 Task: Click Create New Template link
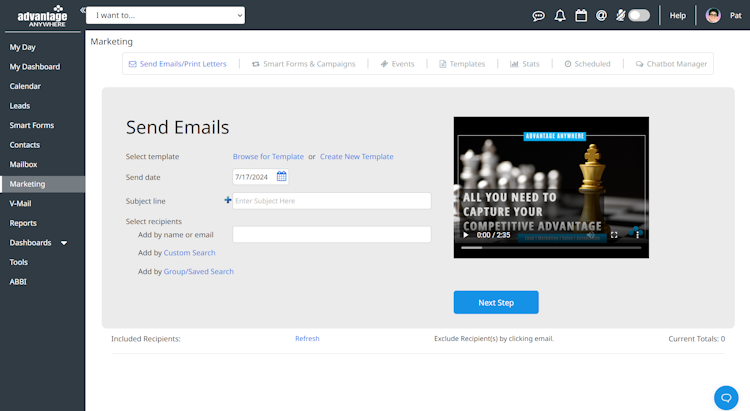[357, 156]
